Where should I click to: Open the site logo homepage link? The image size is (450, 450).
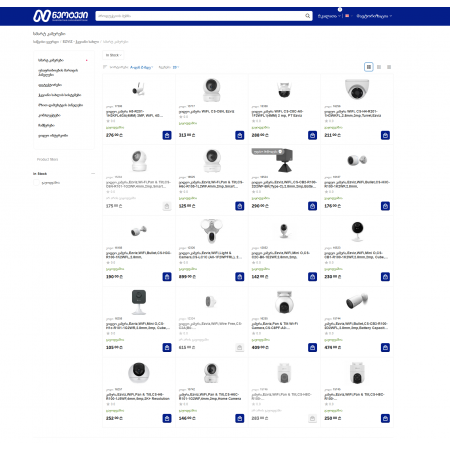pyautogui.click(x=60, y=16)
